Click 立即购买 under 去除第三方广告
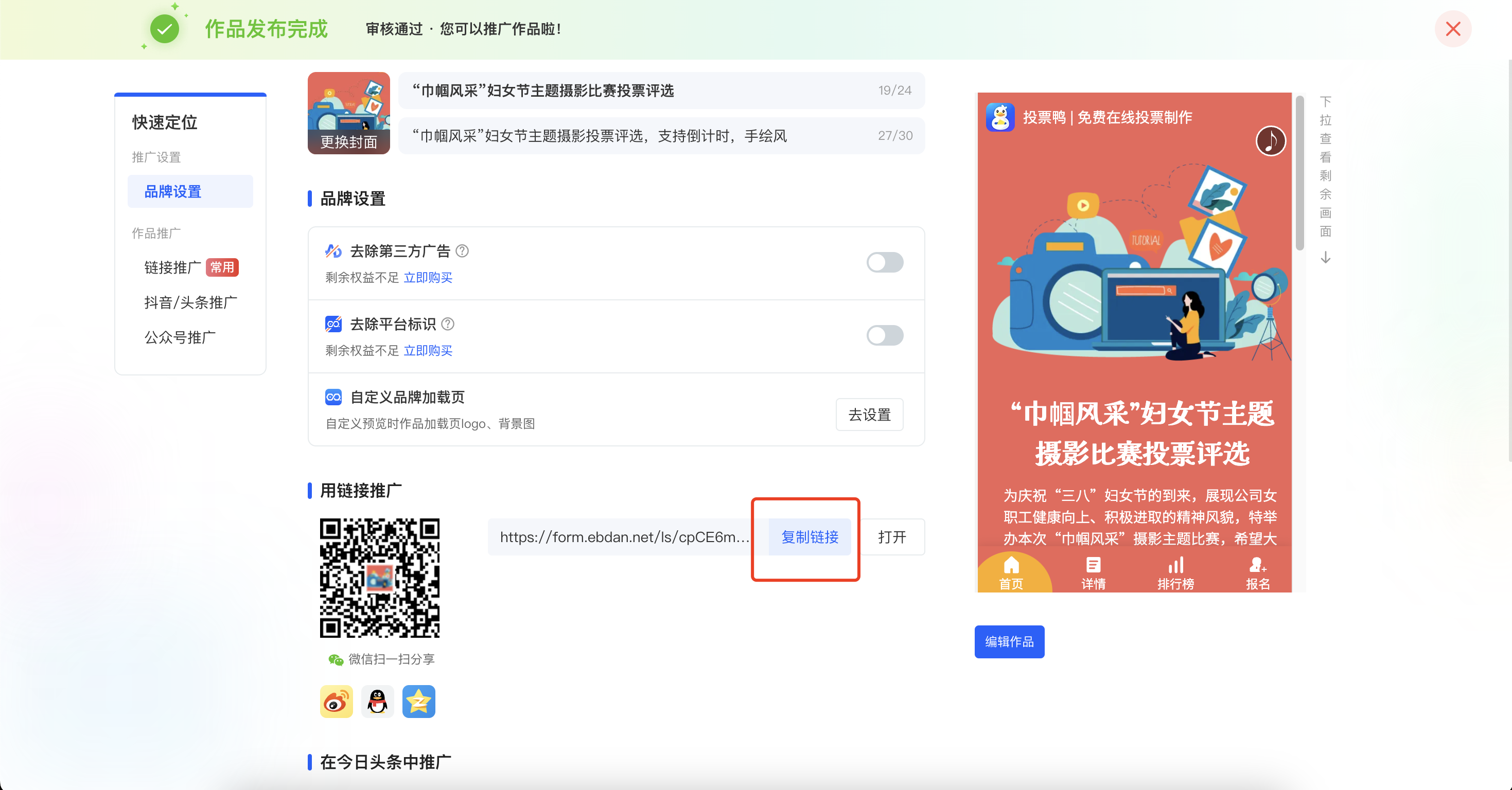This screenshot has width=1512, height=790. (x=428, y=277)
